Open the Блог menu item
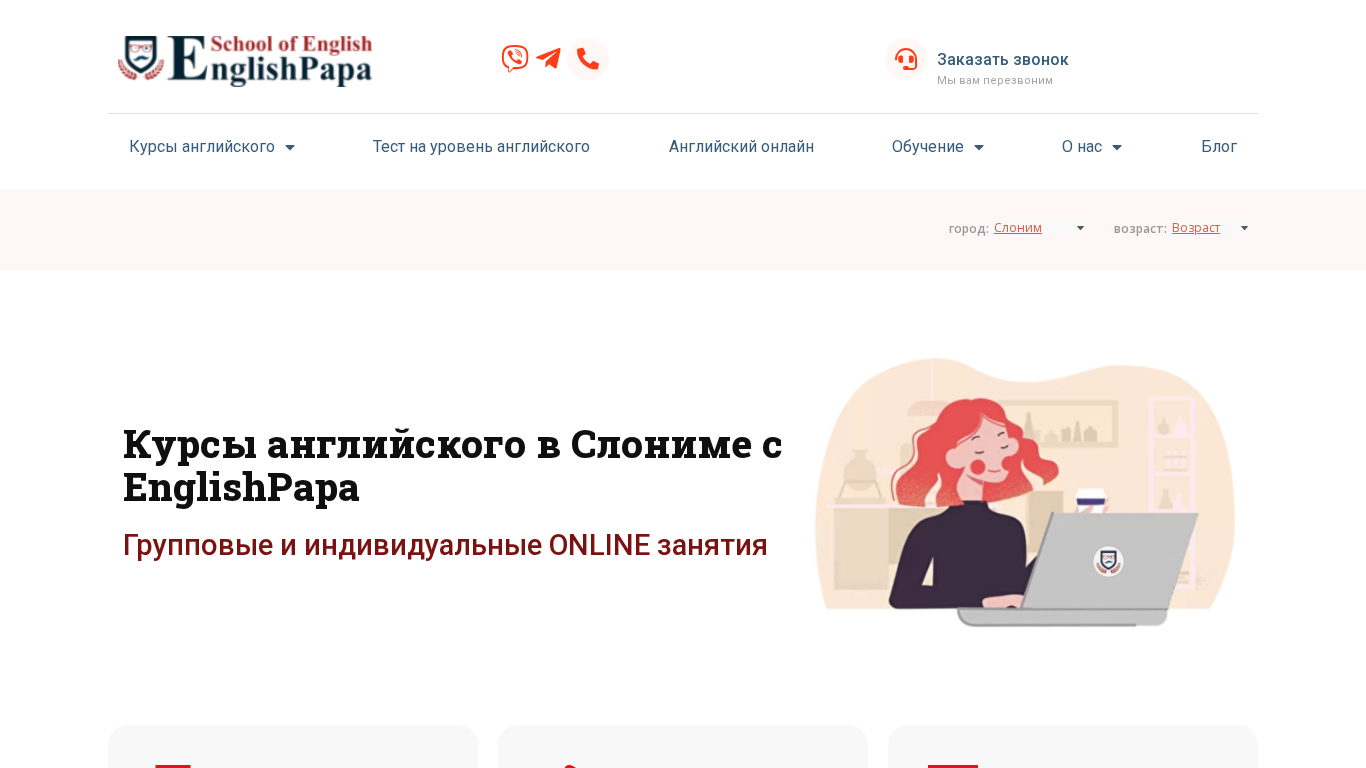Viewport: 1366px width, 768px height. coord(1219,147)
